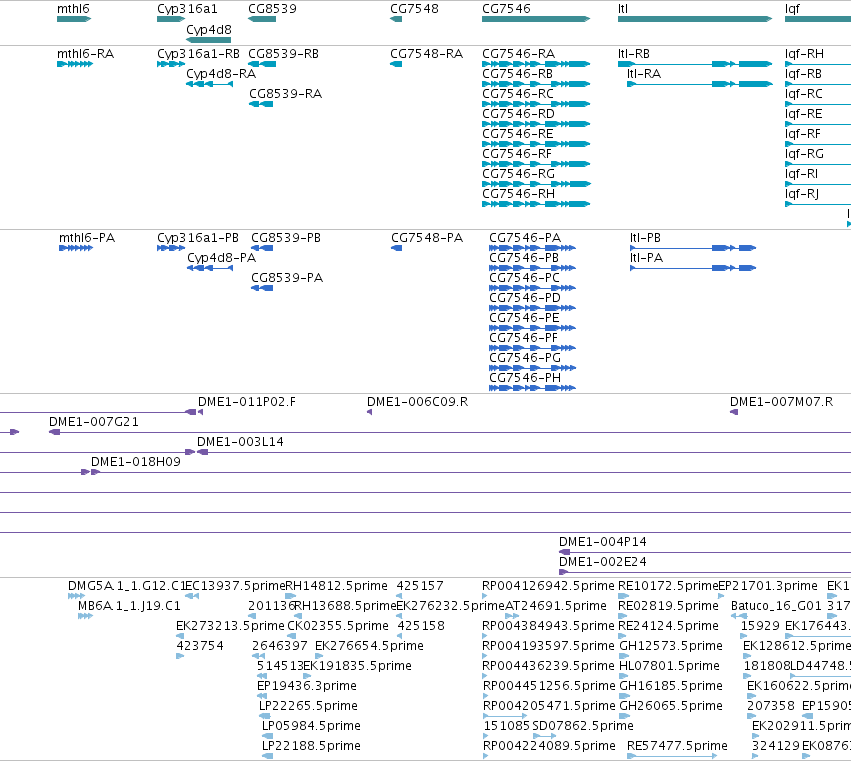
Task: Select the CG7546 gene bar
Action: pyautogui.click(x=536, y=19)
